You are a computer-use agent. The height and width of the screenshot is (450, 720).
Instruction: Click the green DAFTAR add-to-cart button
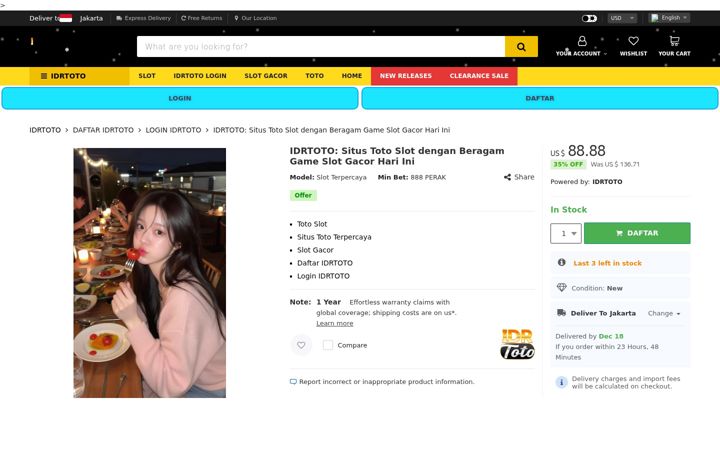coord(637,233)
